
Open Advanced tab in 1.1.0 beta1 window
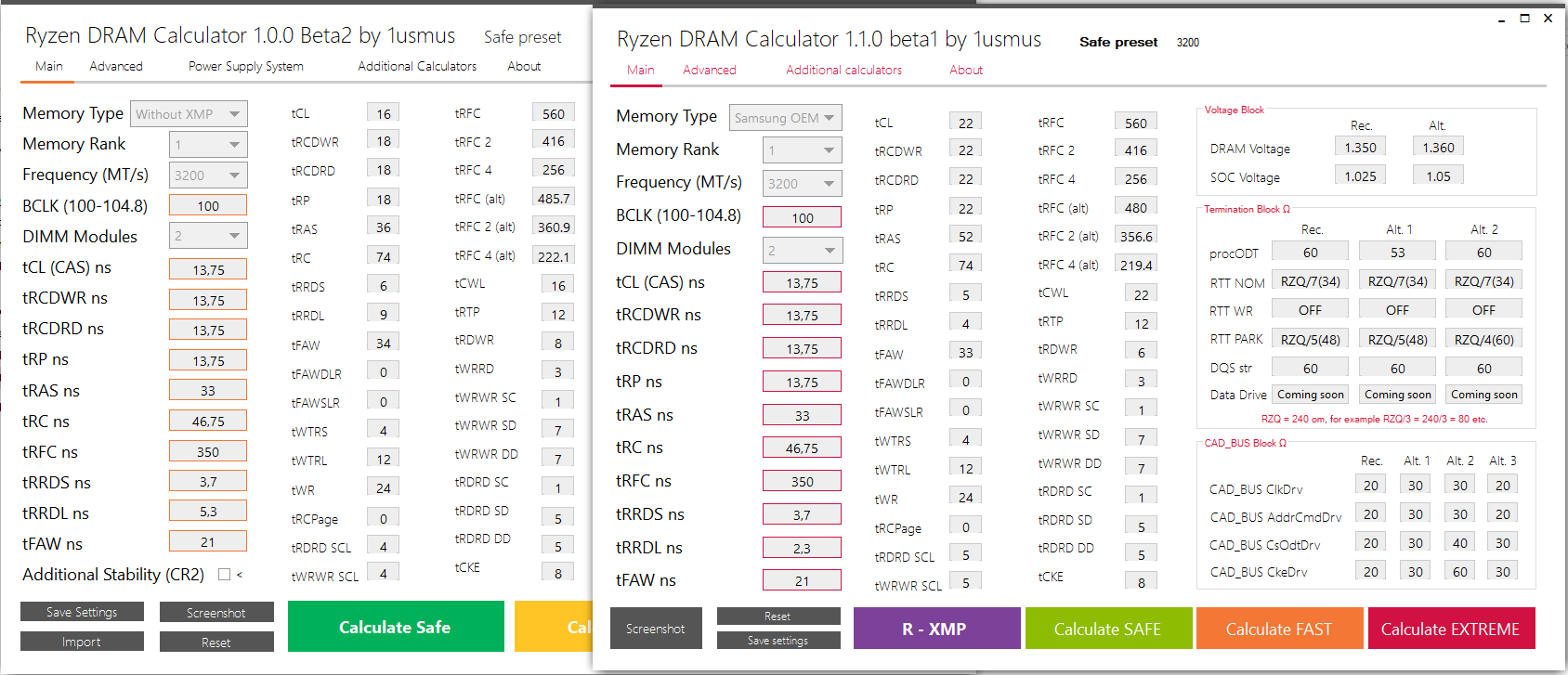pyautogui.click(x=710, y=70)
